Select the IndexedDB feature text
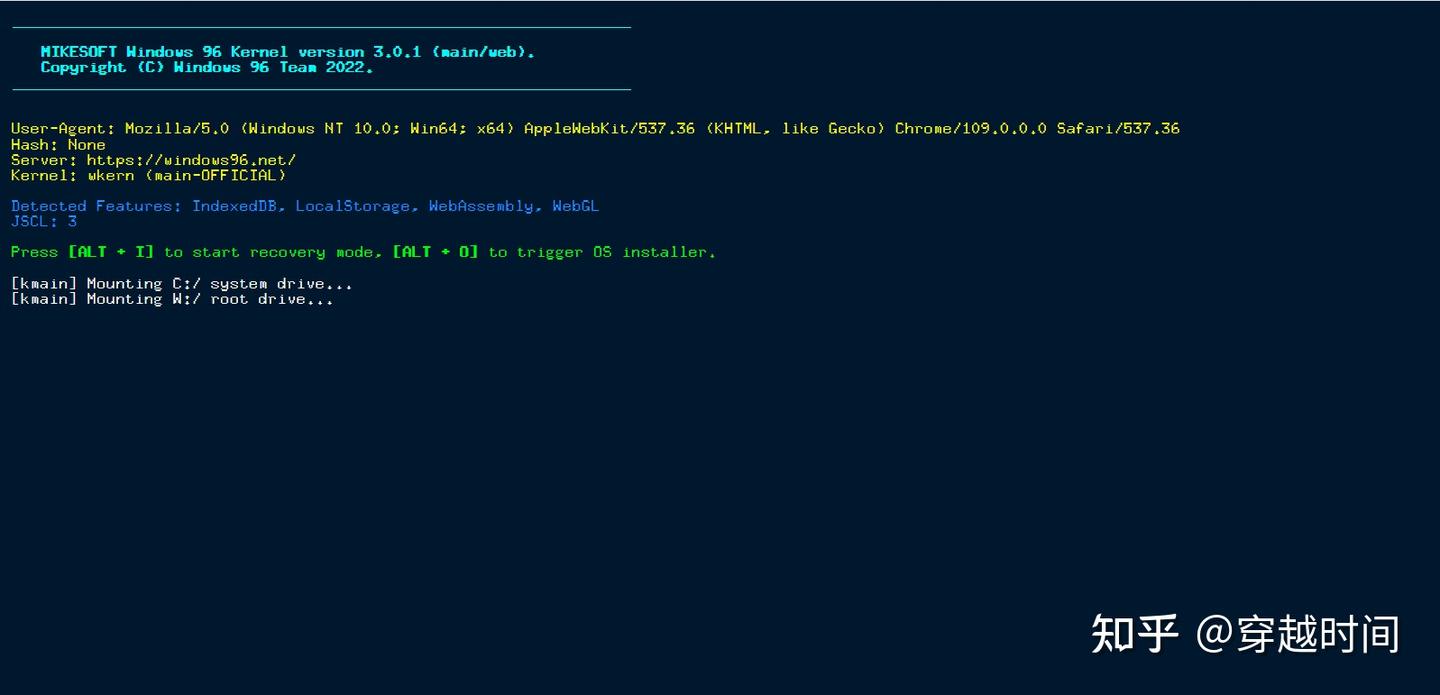 point(238,206)
